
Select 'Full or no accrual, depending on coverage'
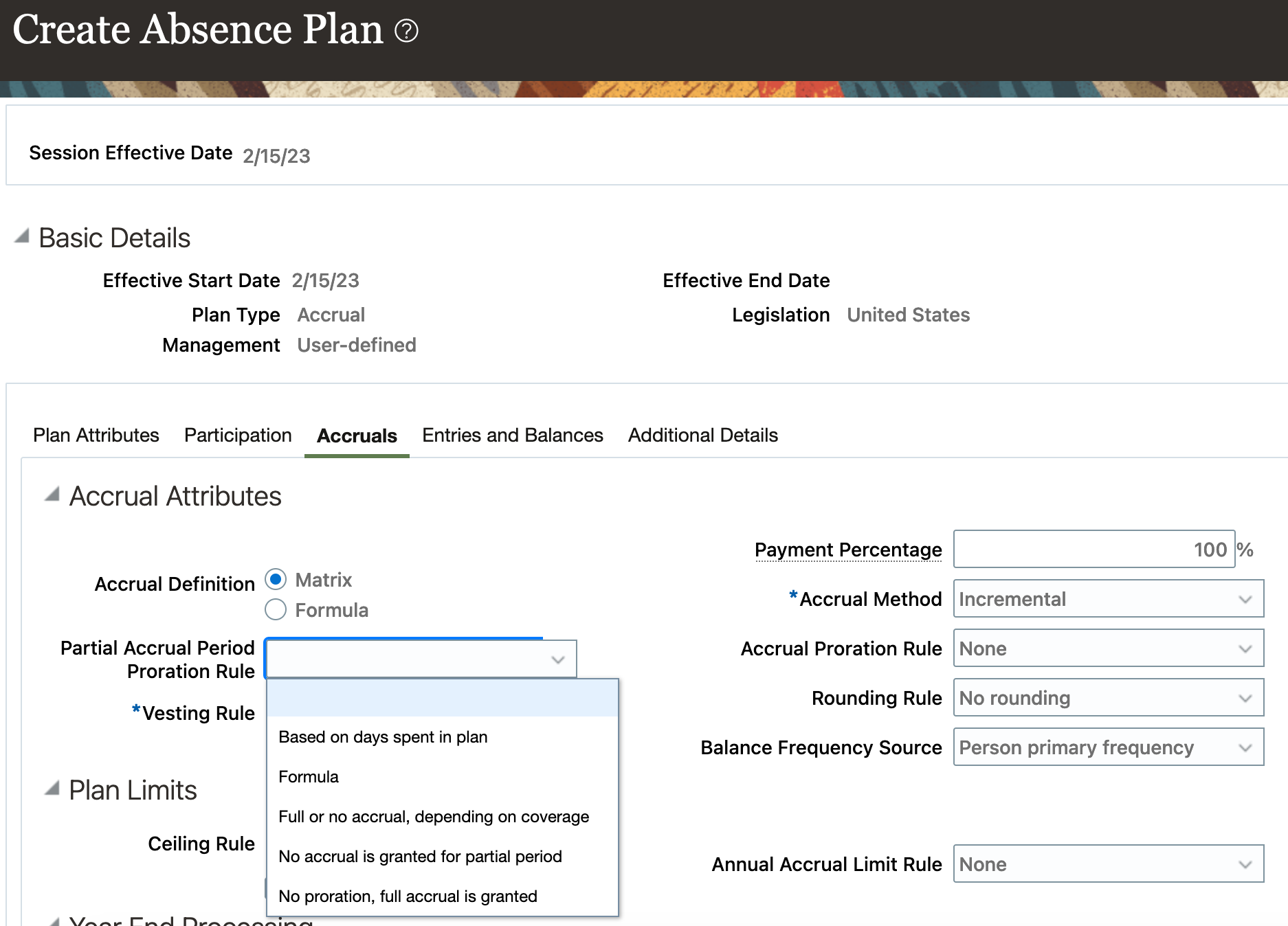(434, 817)
